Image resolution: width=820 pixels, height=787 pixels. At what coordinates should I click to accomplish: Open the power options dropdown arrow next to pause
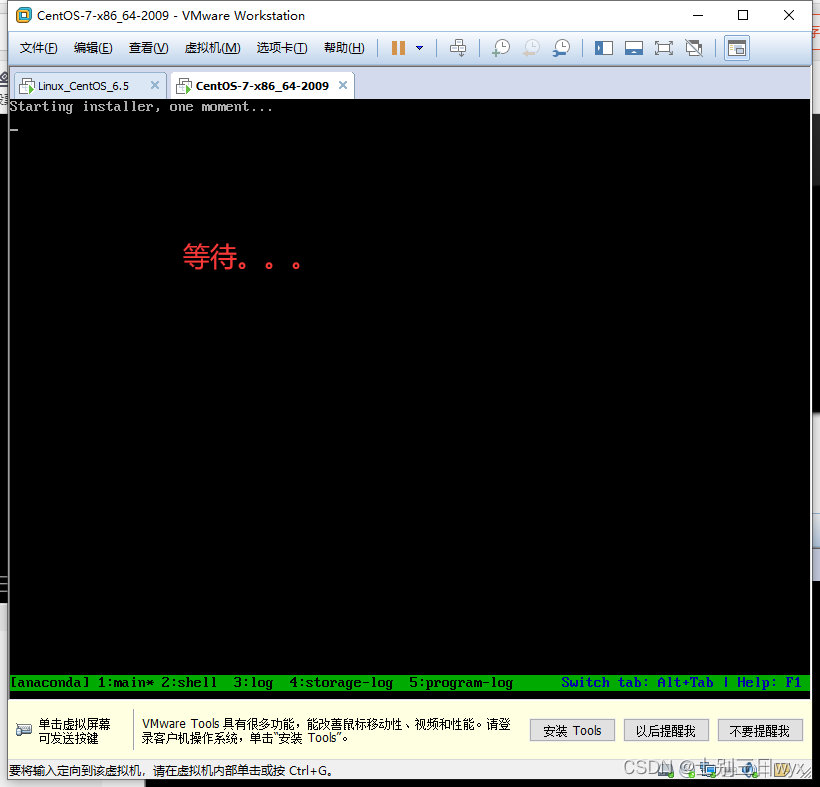point(419,48)
